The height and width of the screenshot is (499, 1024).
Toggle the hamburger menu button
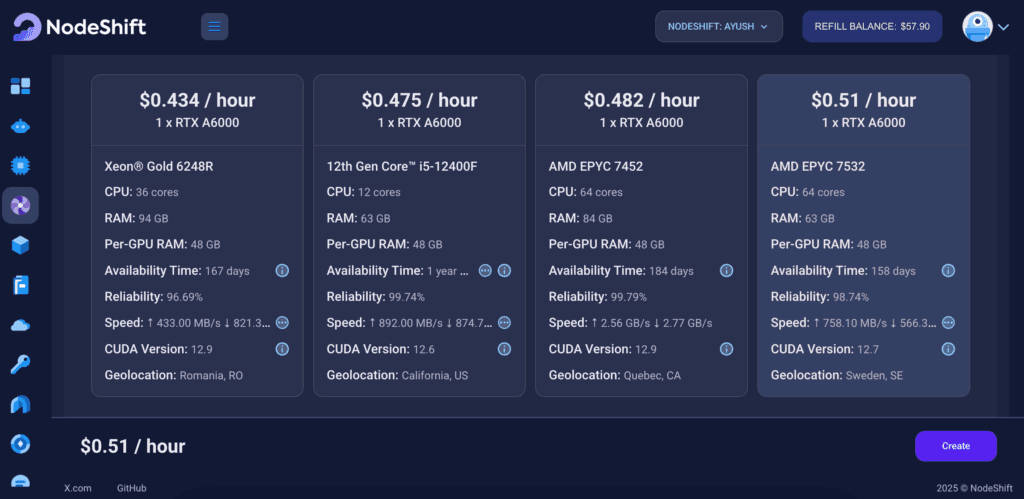(214, 27)
